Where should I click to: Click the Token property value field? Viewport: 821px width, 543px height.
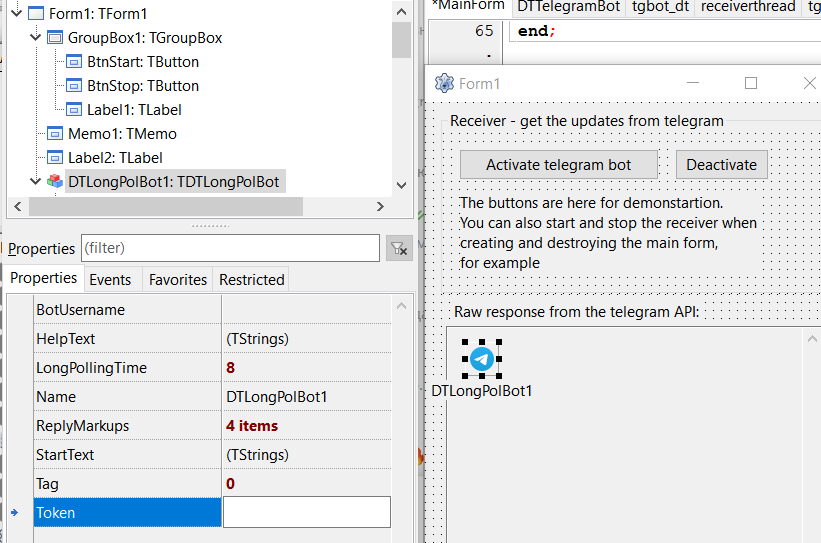(306, 513)
